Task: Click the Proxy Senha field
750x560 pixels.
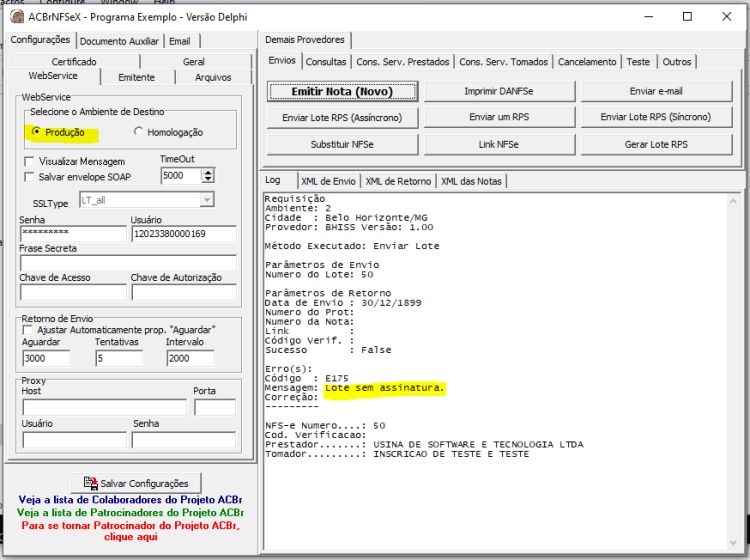Action: tap(184, 439)
